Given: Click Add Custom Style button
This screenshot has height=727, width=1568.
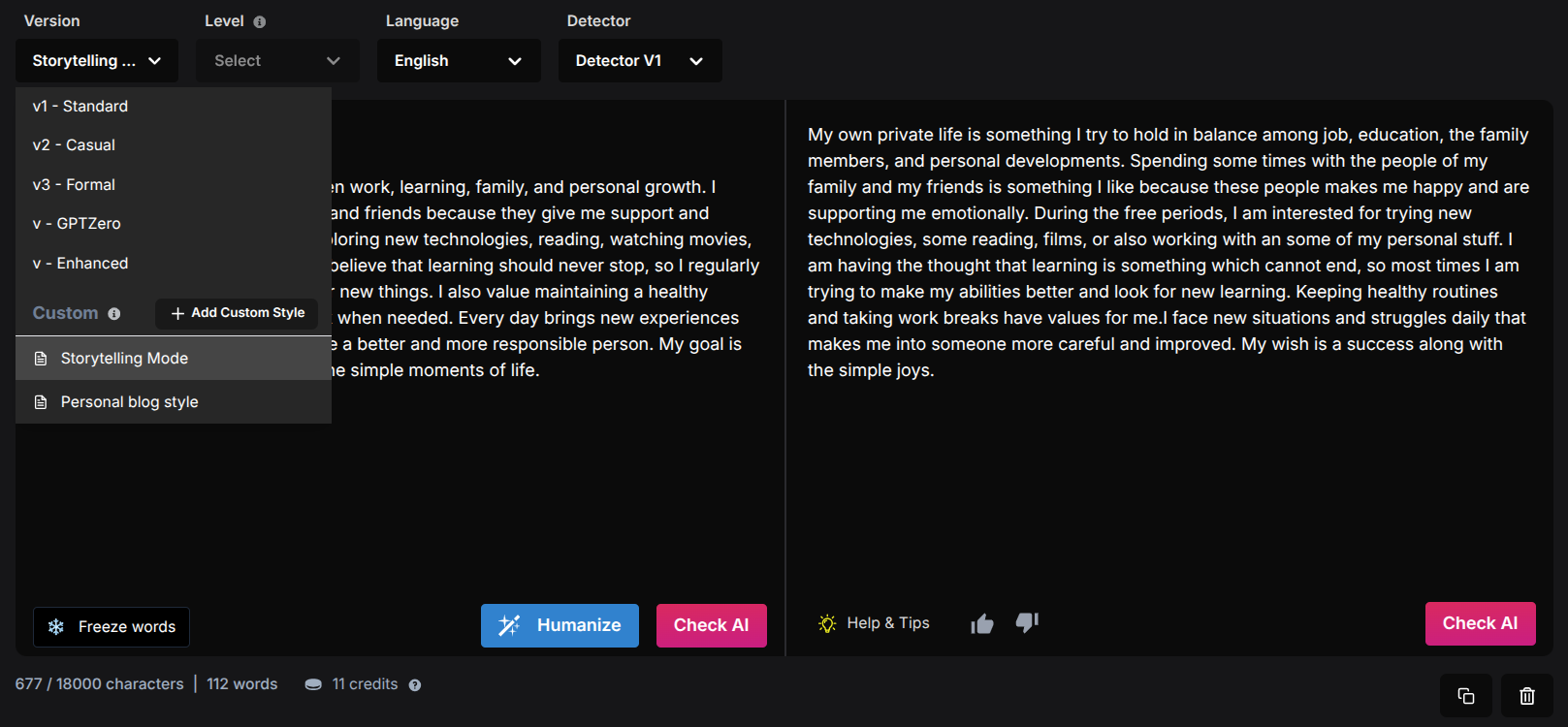Looking at the screenshot, I should coord(237,313).
